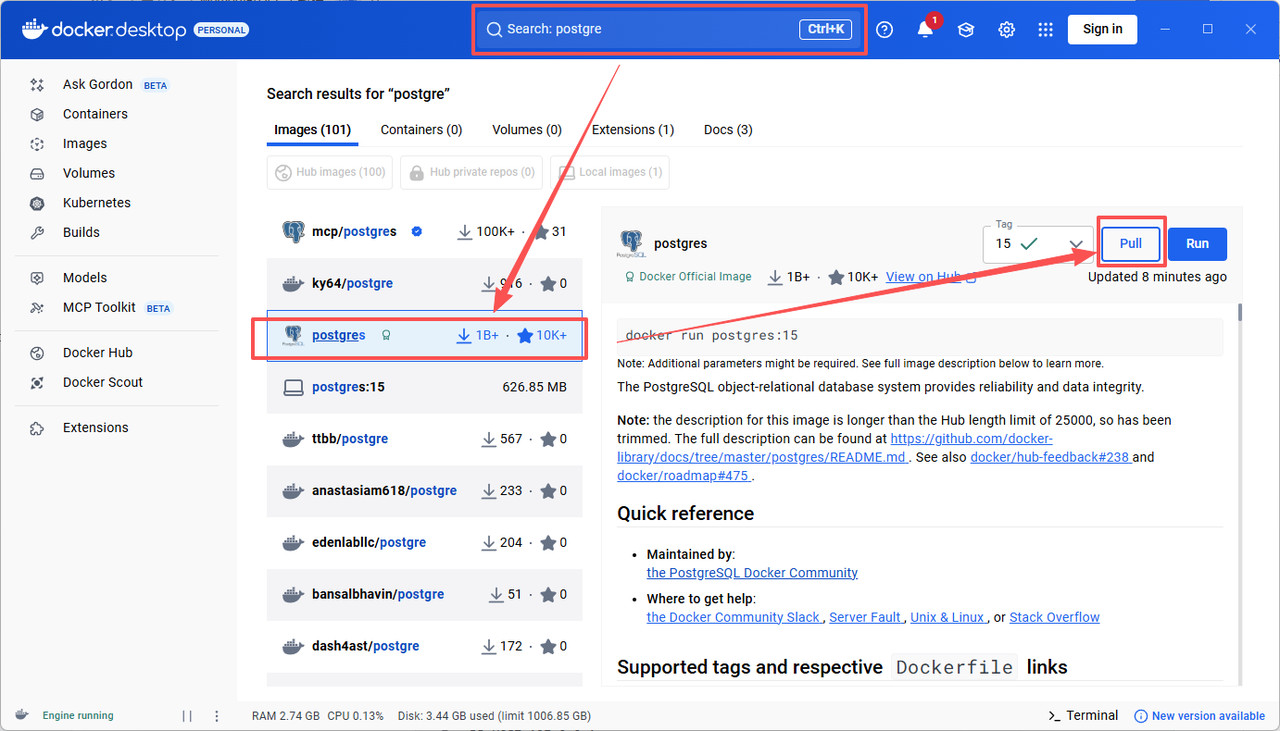
Task: Click the help question mark icon
Action: coord(884,29)
